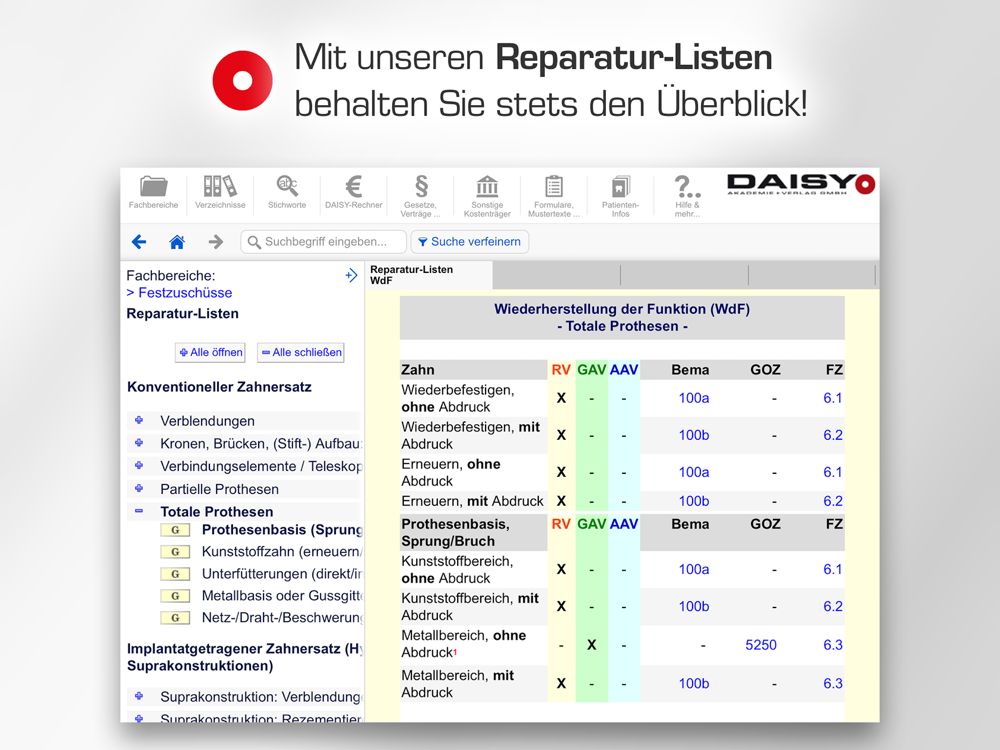Click the Reparatur-Listen sidebar heading
This screenshot has width=1000, height=750.
[182, 314]
